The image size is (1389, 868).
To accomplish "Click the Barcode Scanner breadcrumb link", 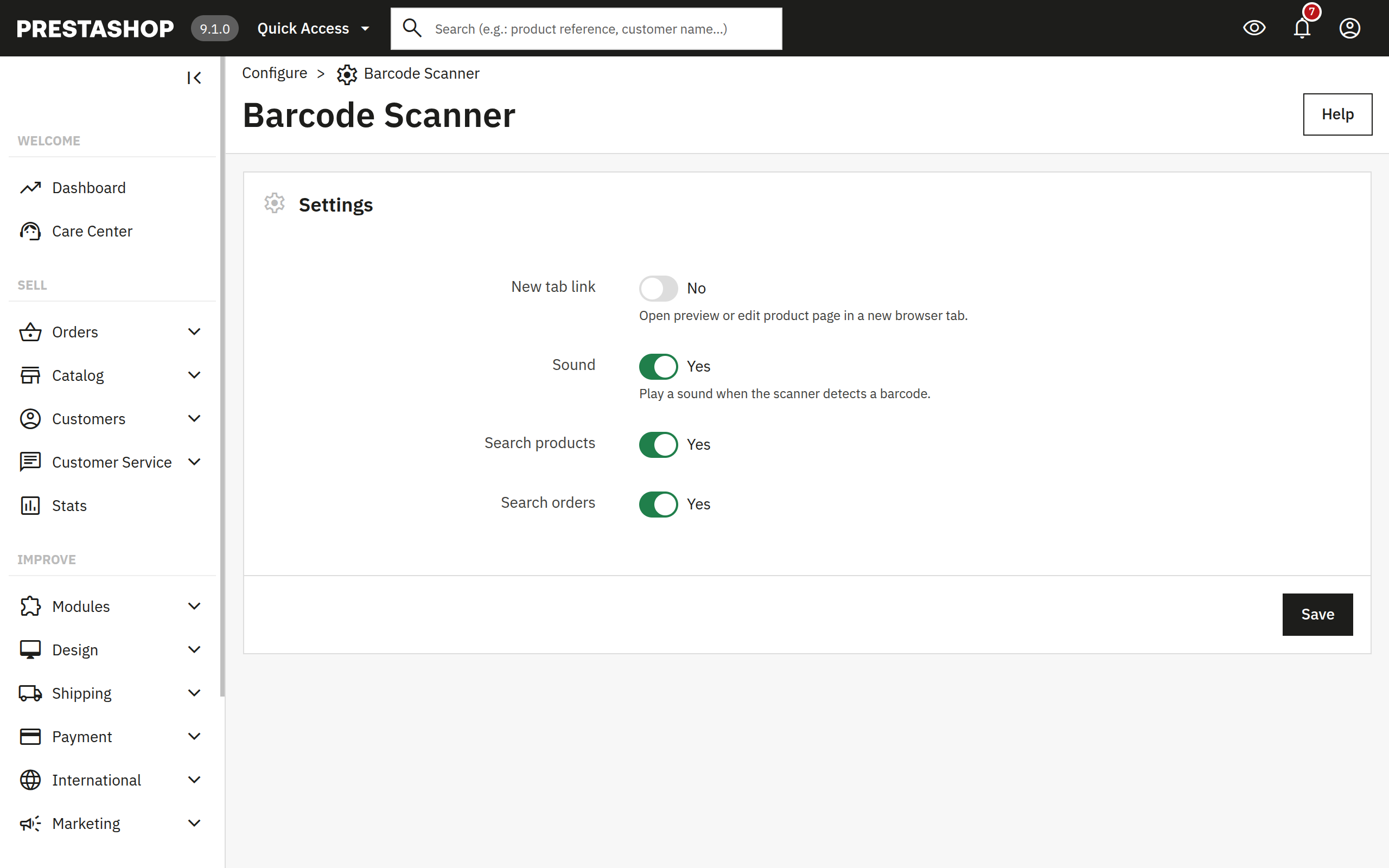I will pyautogui.click(x=421, y=73).
